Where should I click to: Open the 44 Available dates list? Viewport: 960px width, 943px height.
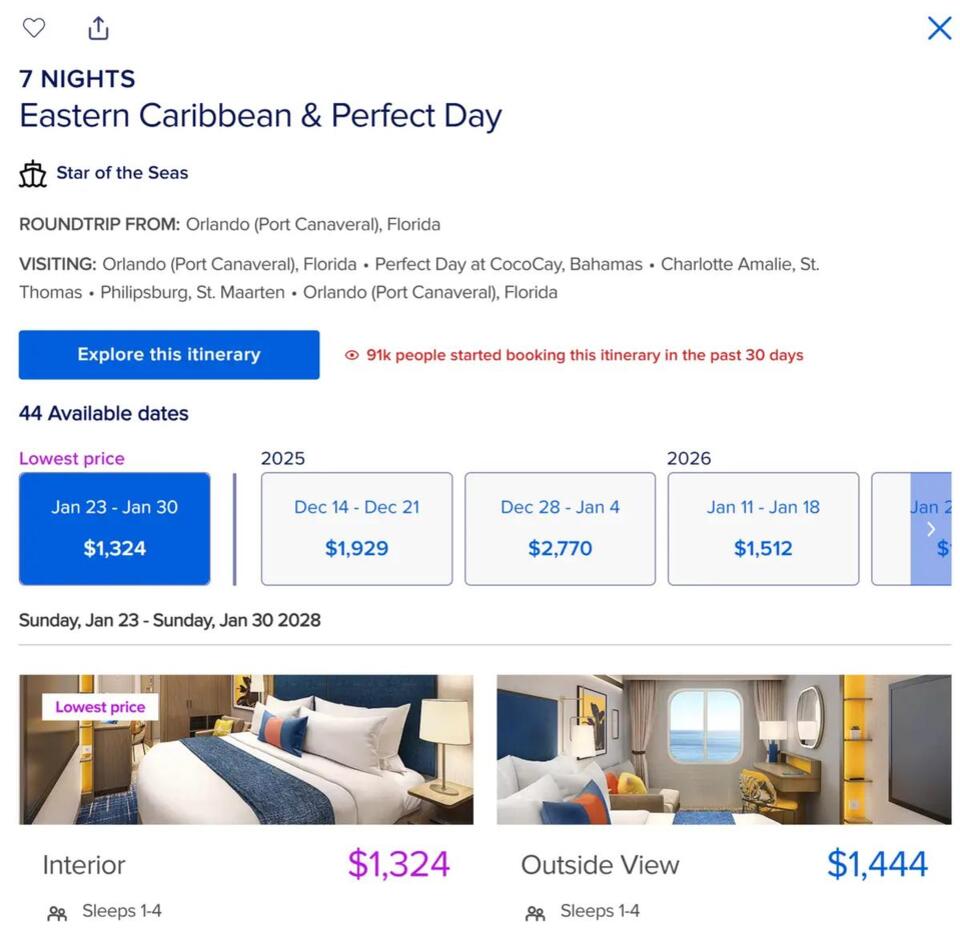[x=103, y=413]
